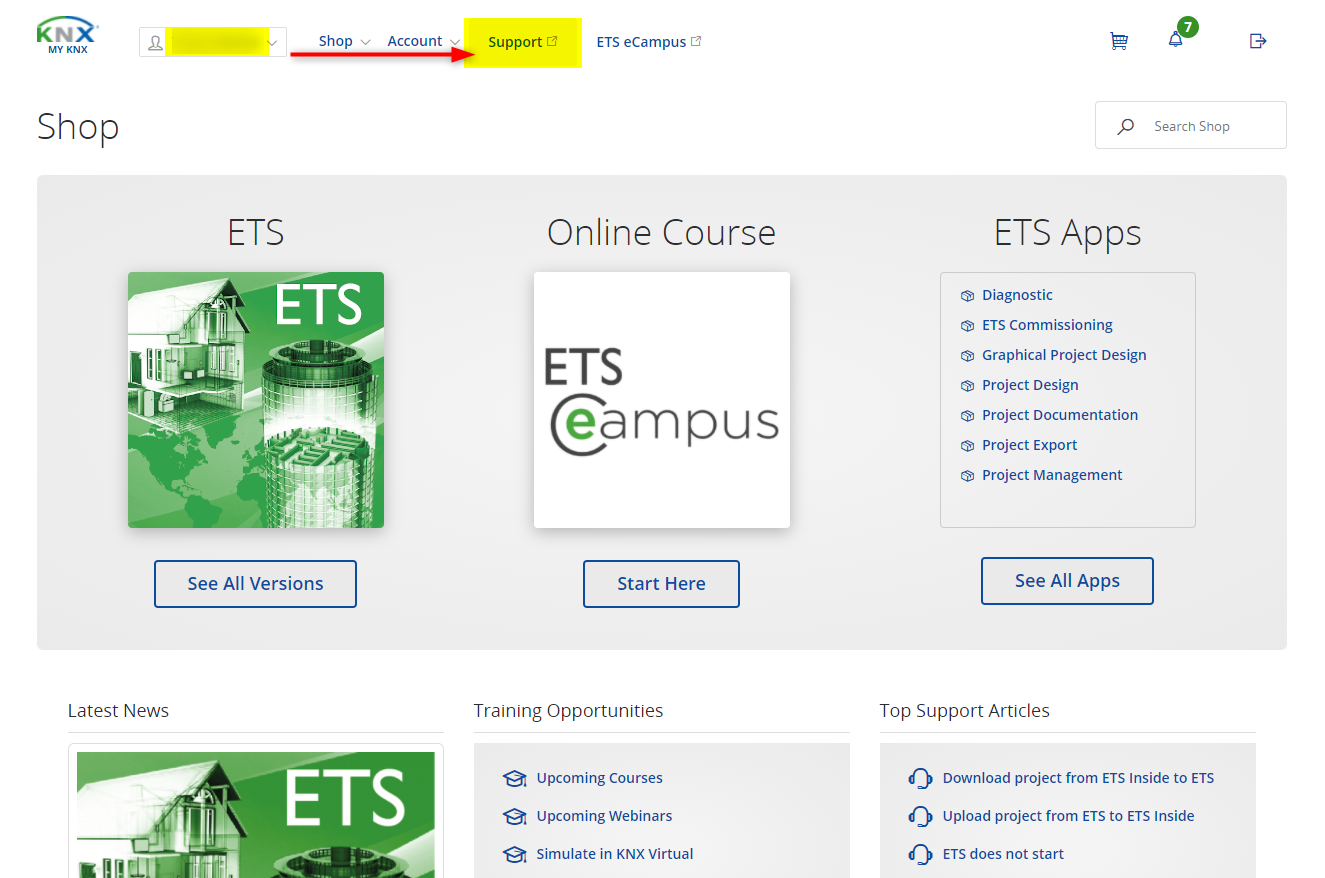Open the Shop dropdown menu

[344, 41]
